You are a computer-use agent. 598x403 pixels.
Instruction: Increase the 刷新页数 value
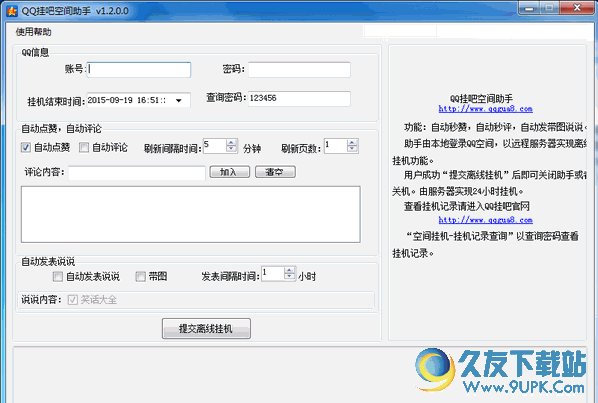point(352,143)
